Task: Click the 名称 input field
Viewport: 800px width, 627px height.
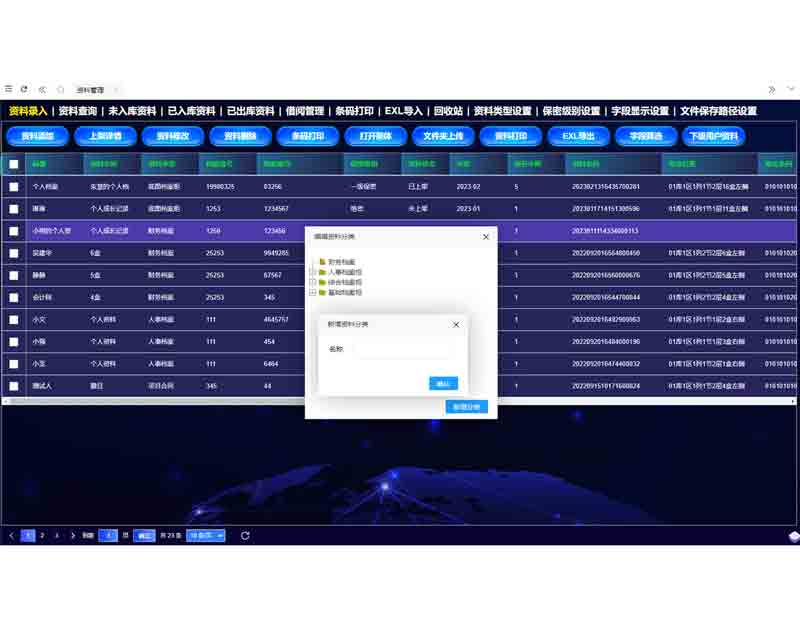Action: click(x=402, y=349)
